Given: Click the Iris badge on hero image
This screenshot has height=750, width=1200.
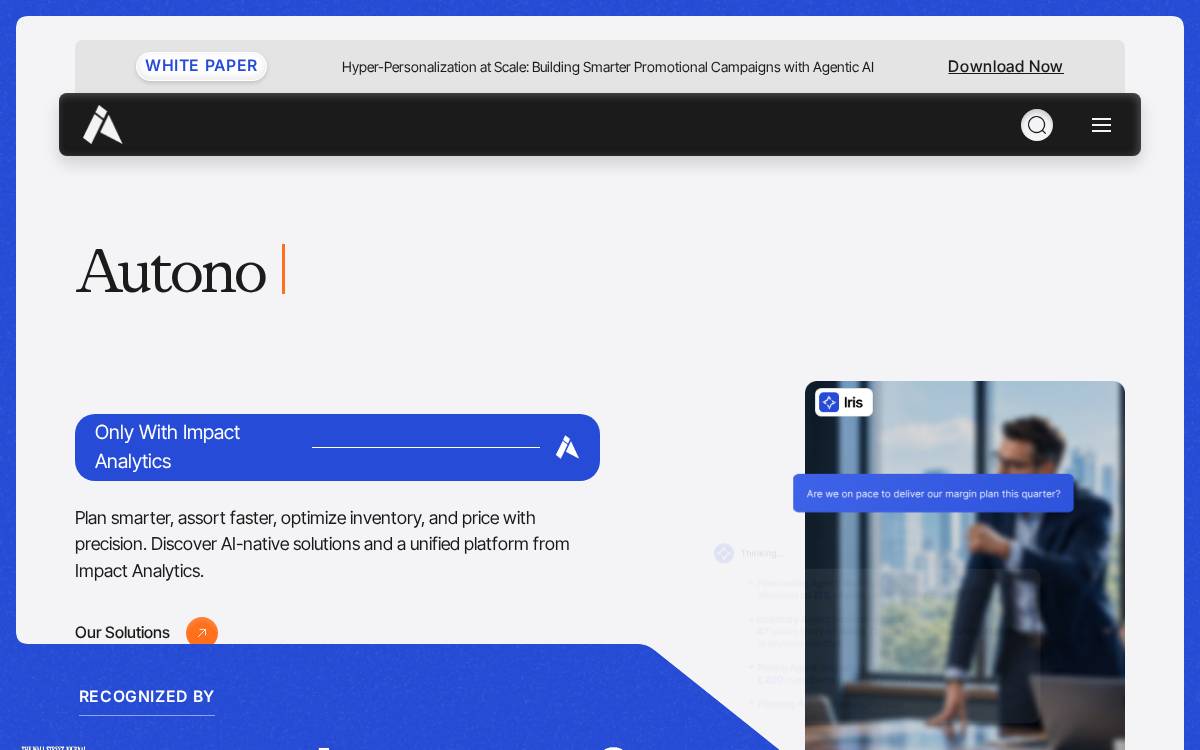Looking at the screenshot, I should click(843, 402).
